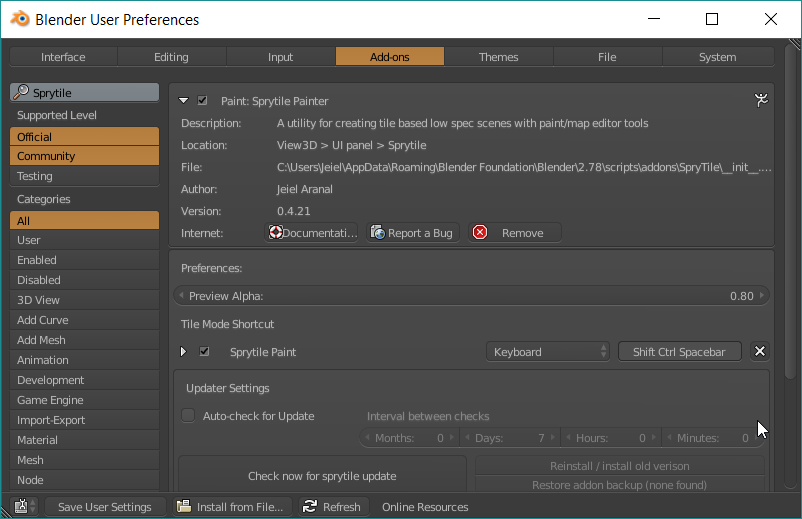Image resolution: width=802 pixels, height=519 pixels.
Task: Increase Preview Alpha with right arrow
Action: click(x=762, y=296)
